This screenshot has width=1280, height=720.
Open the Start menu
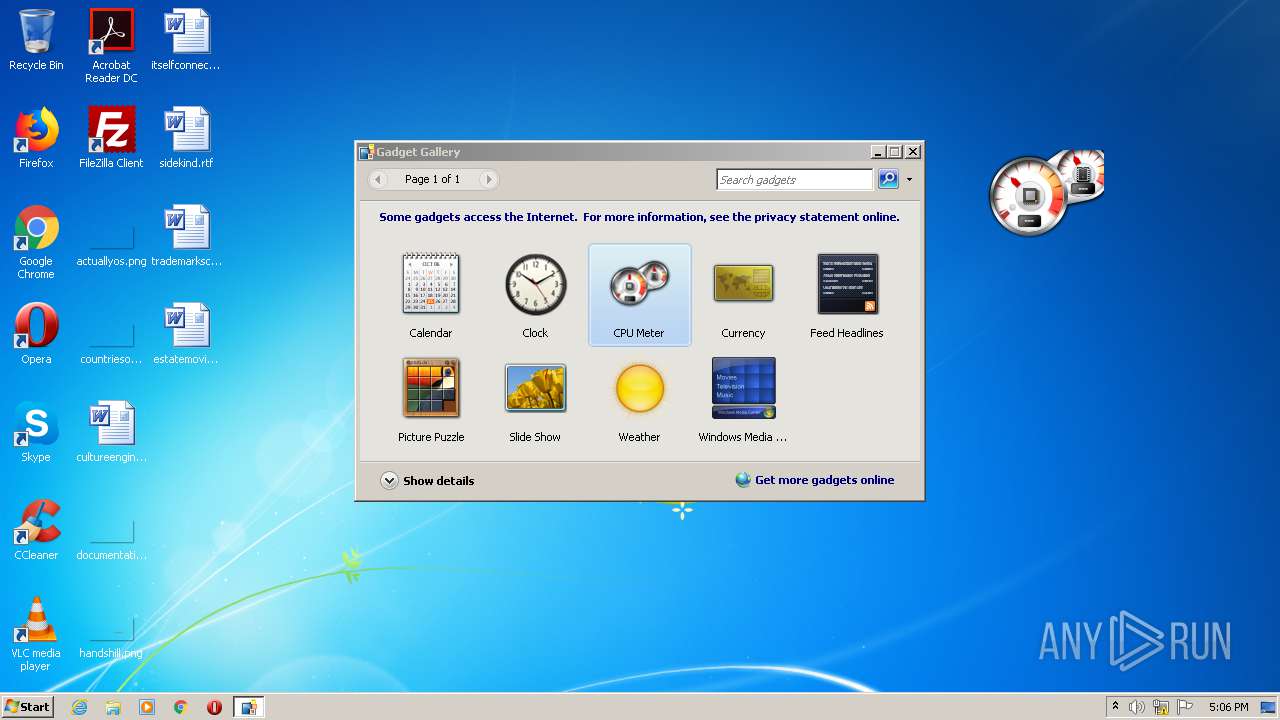point(27,706)
